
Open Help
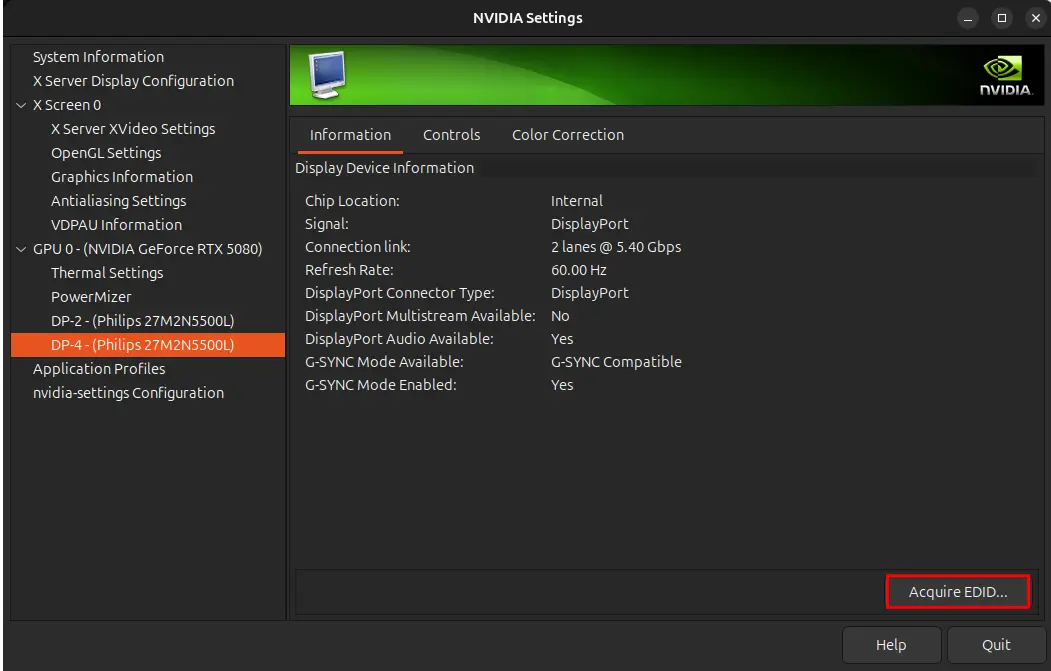891,645
